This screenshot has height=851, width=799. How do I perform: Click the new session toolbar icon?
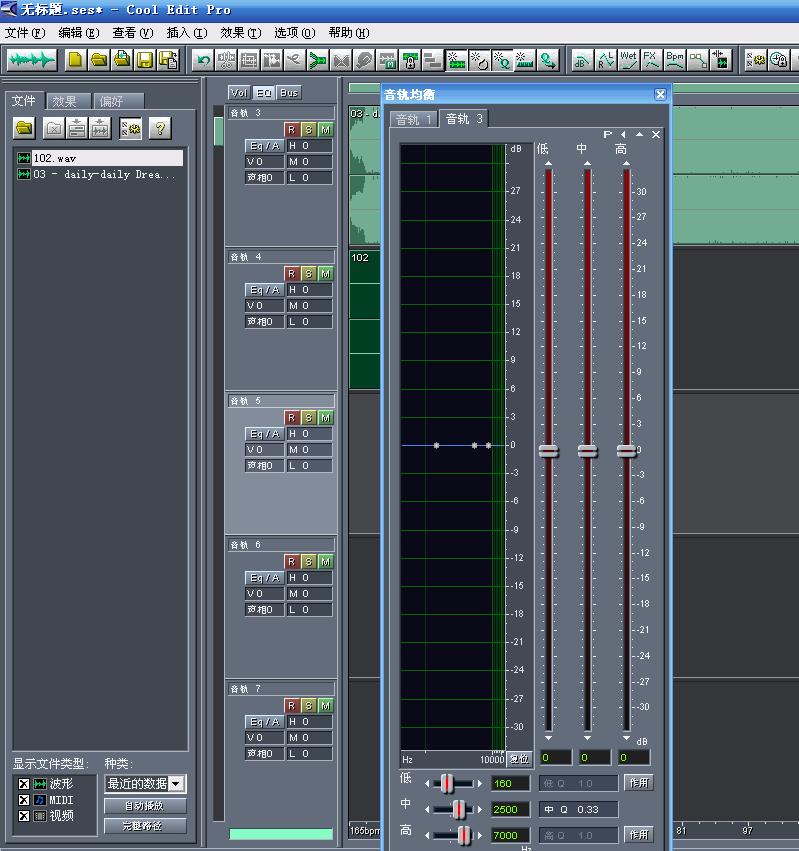[x=75, y=60]
